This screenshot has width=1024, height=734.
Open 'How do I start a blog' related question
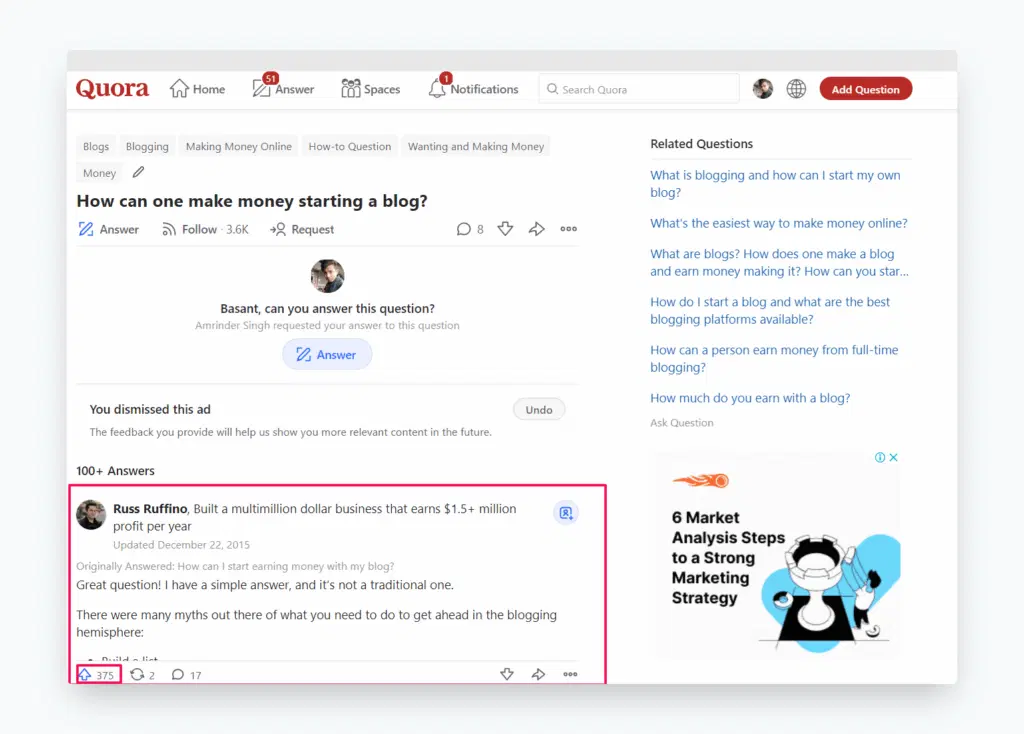coord(770,310)
